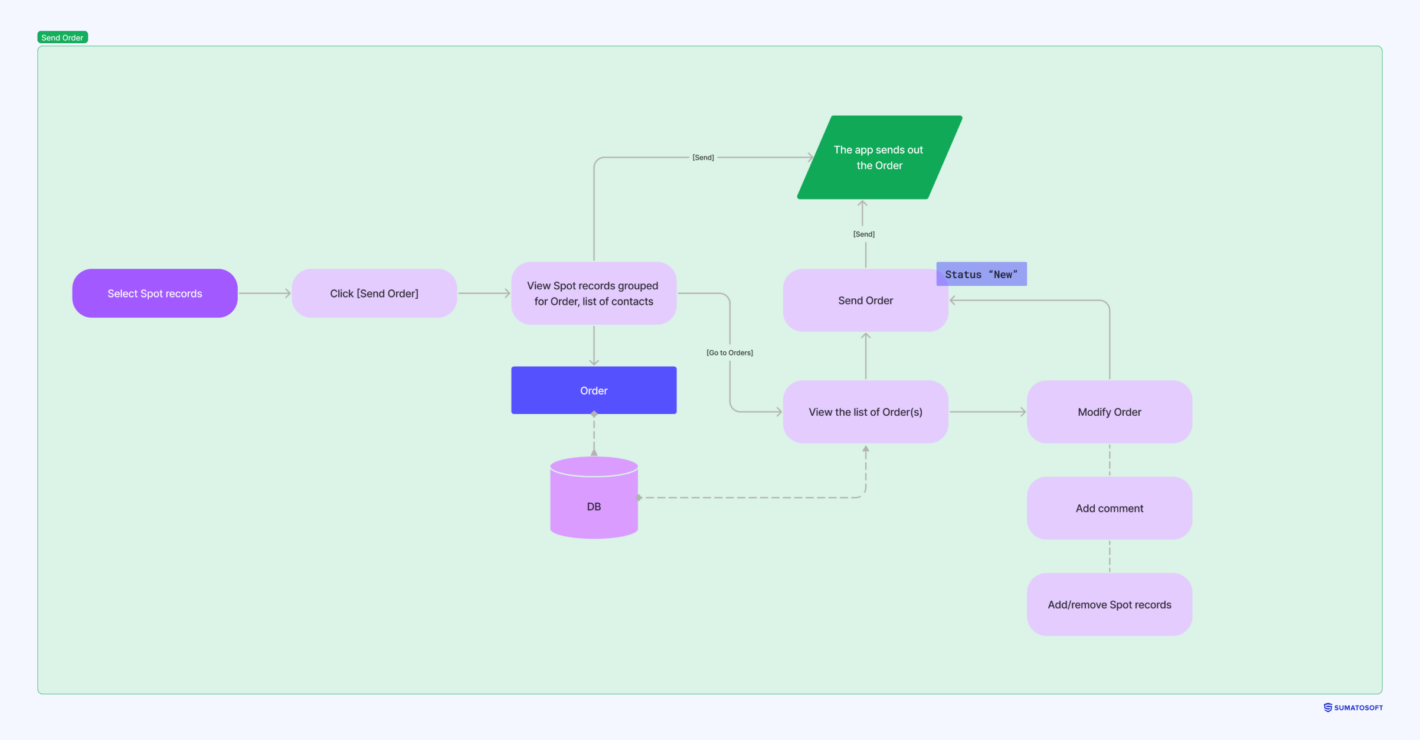Click the "Click [Send Order]" step node
Image resolution: width=1420 pixels, height=740 pixels.
(374, 293)
